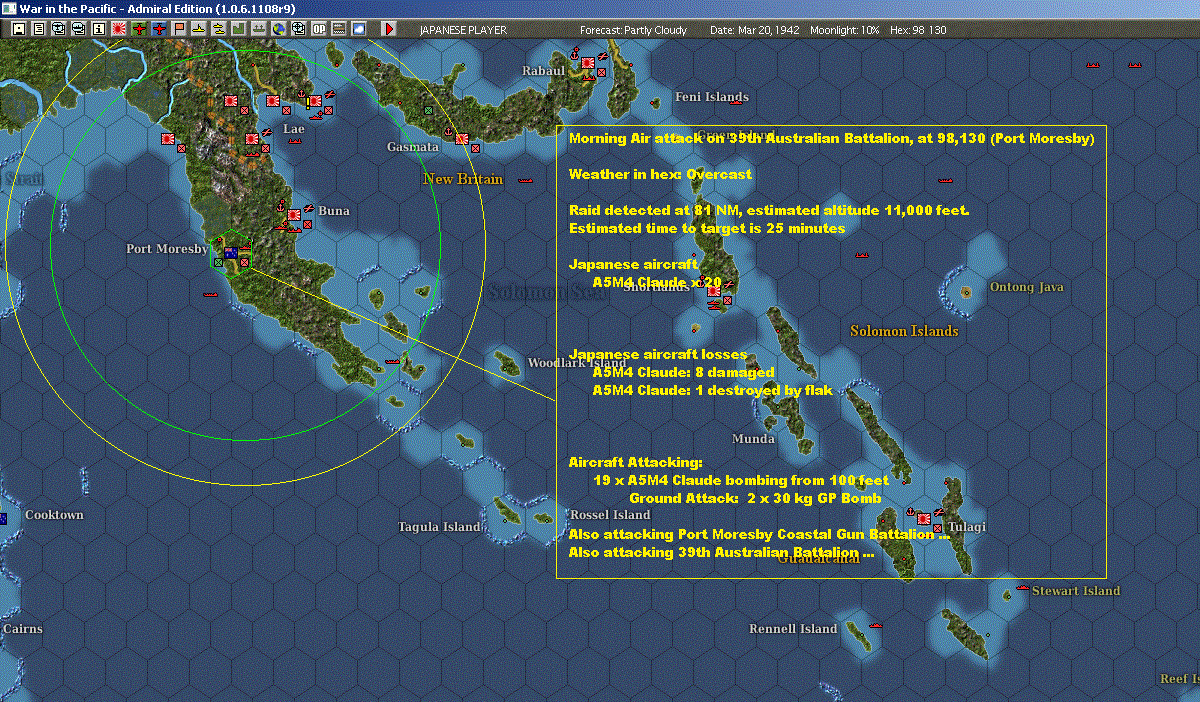The image size is (1200, 702).
Task: Click the cloud weather toolbar icon
Action: pyautogui.click(x=358, y=29)
